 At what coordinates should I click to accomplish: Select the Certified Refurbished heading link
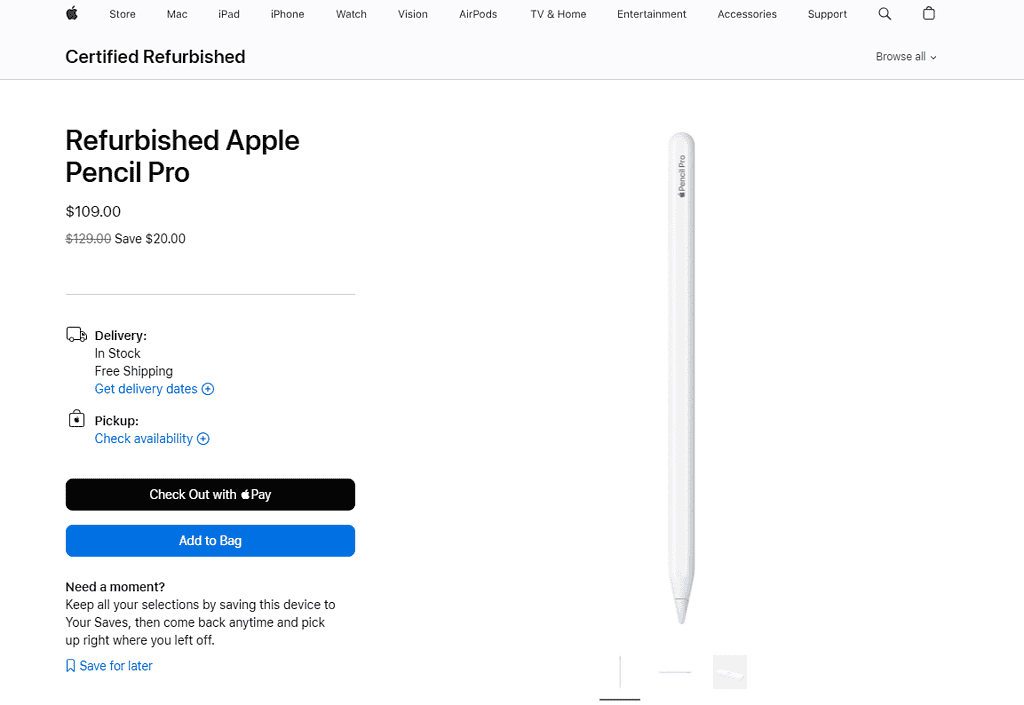click(x=155, y=57)
